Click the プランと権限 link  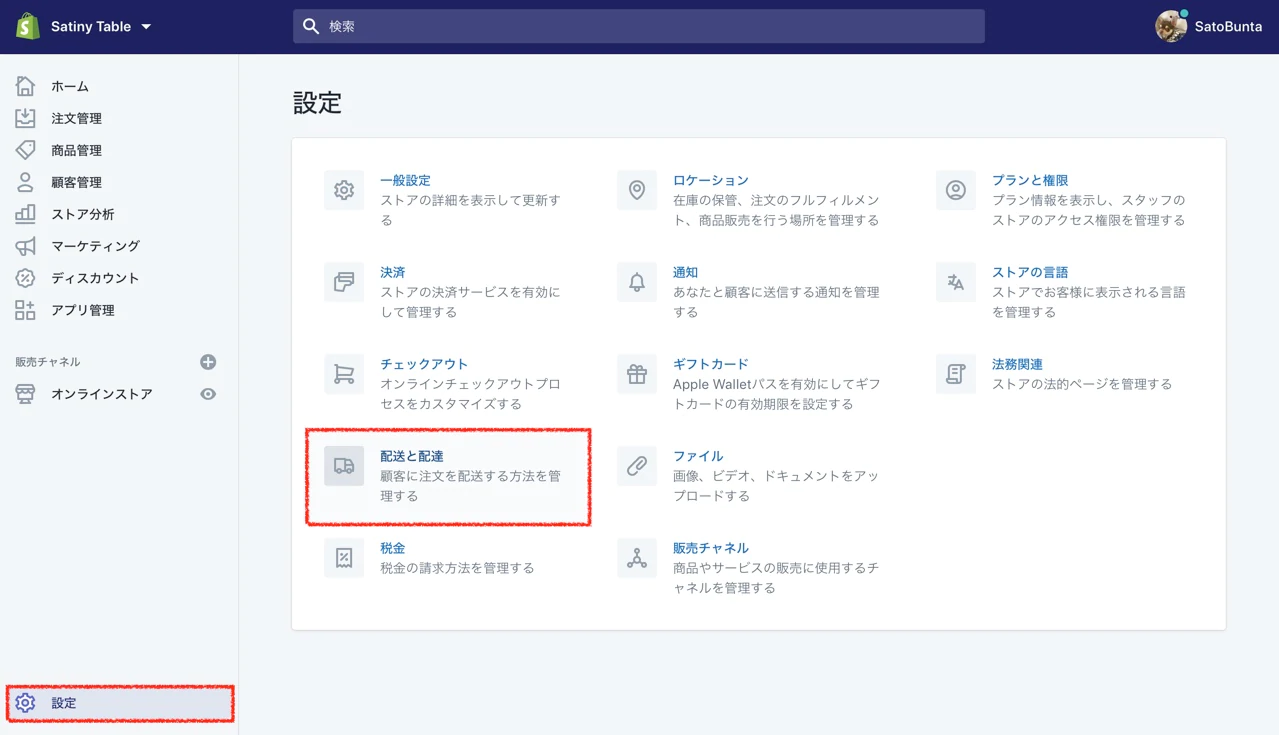pos(1029,180)
